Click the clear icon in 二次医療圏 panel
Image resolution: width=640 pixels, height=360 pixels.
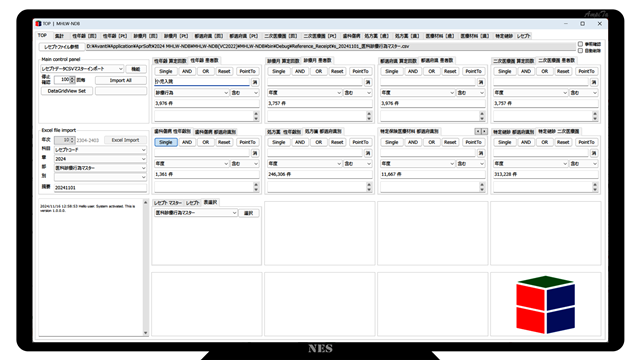pyautogui.click(x=594, y=82)
